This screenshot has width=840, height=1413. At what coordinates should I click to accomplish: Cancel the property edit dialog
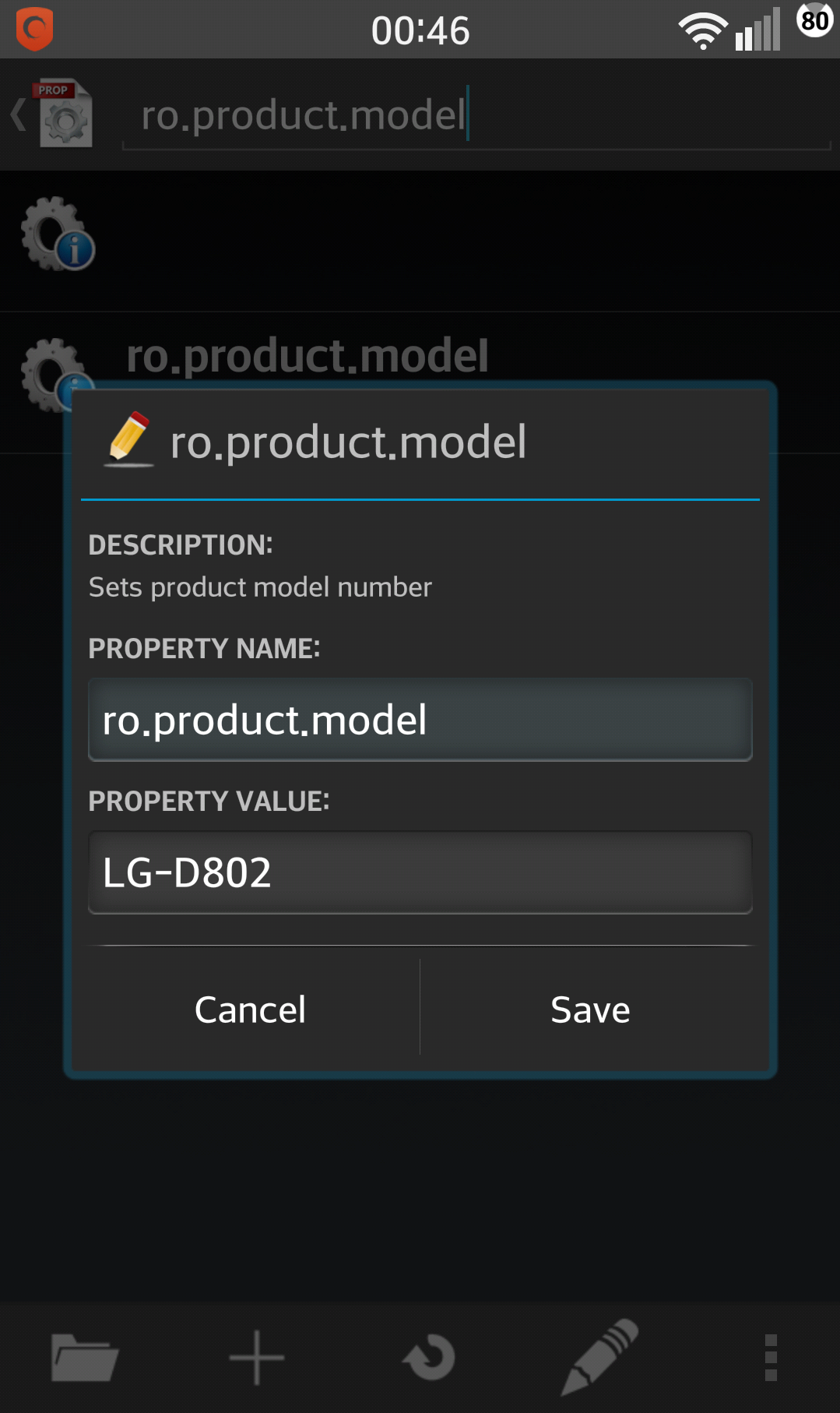[x=250, y=1010]
